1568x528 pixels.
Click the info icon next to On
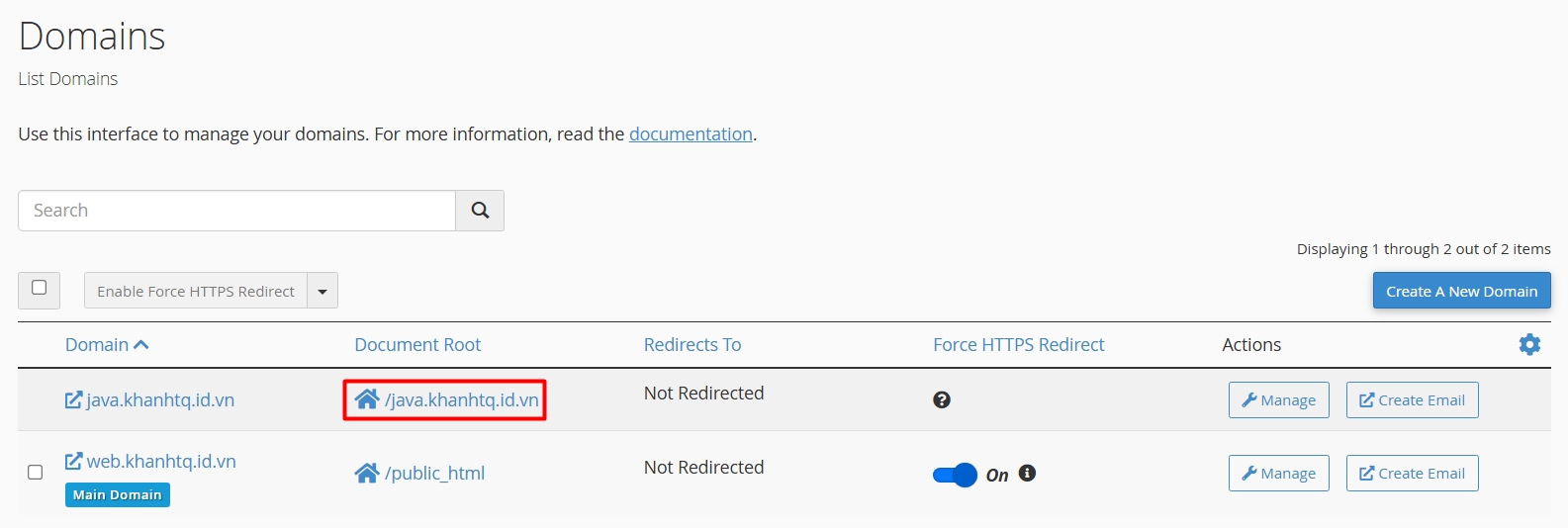1028,474
